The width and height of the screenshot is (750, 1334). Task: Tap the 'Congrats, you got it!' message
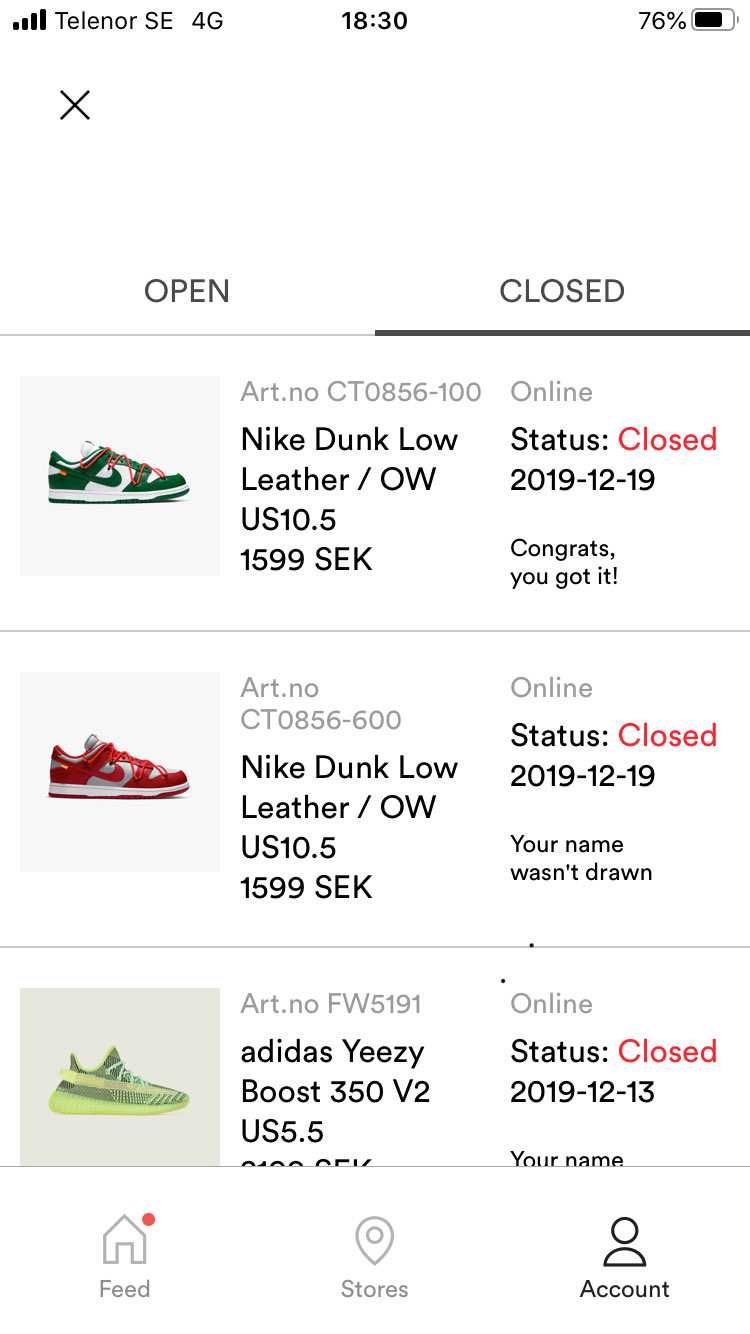[x=564, y=562]
